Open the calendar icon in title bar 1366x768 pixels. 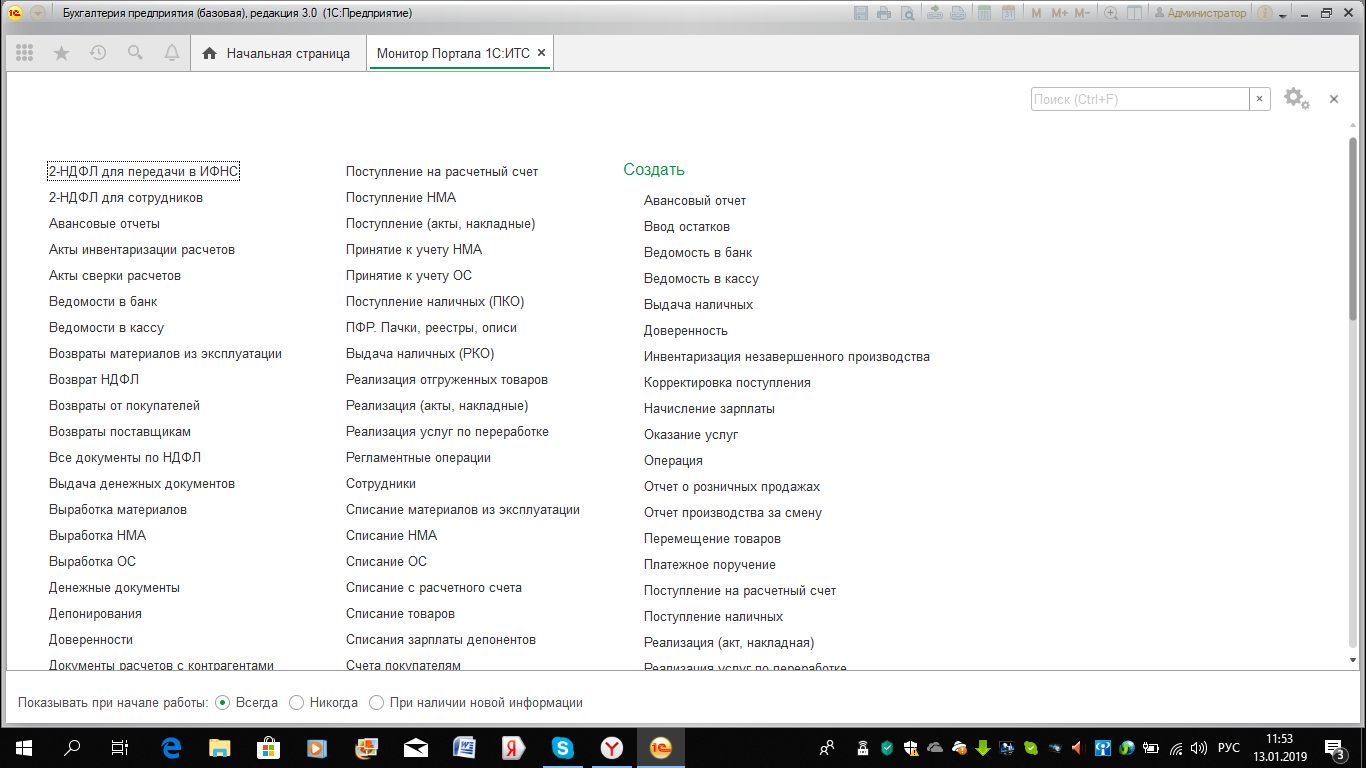1008,13
